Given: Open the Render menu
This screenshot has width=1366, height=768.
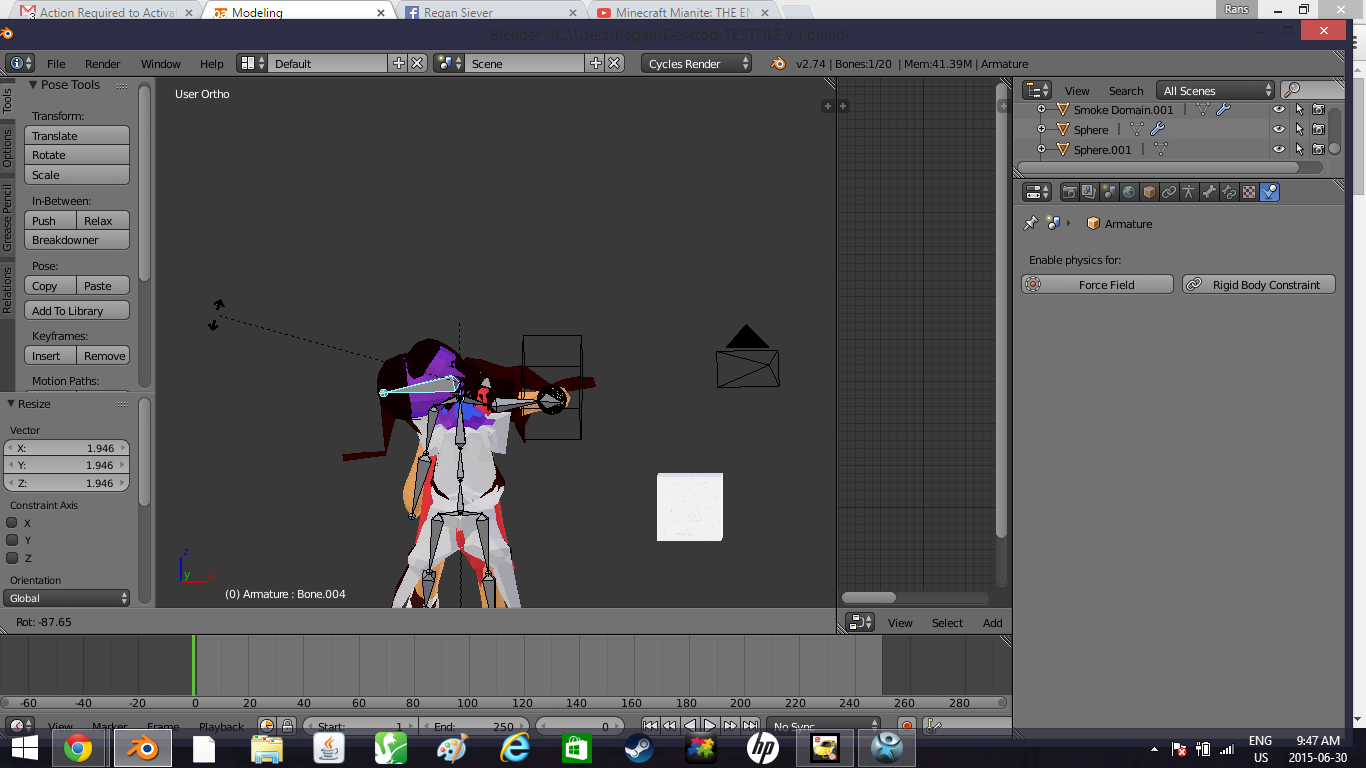Looking at the screenshot, I should pos(102,63).
